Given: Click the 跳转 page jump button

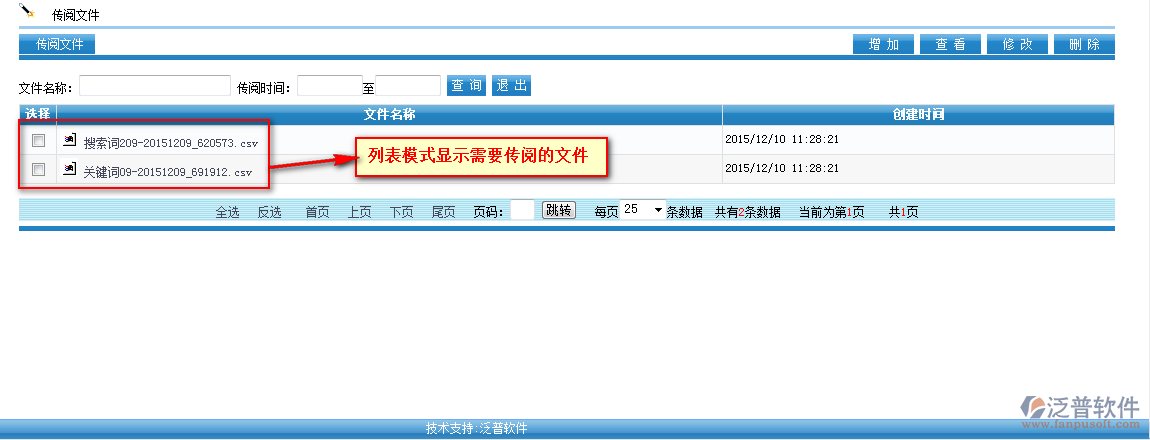Looking at the screenshot, I should click(558, 211).
